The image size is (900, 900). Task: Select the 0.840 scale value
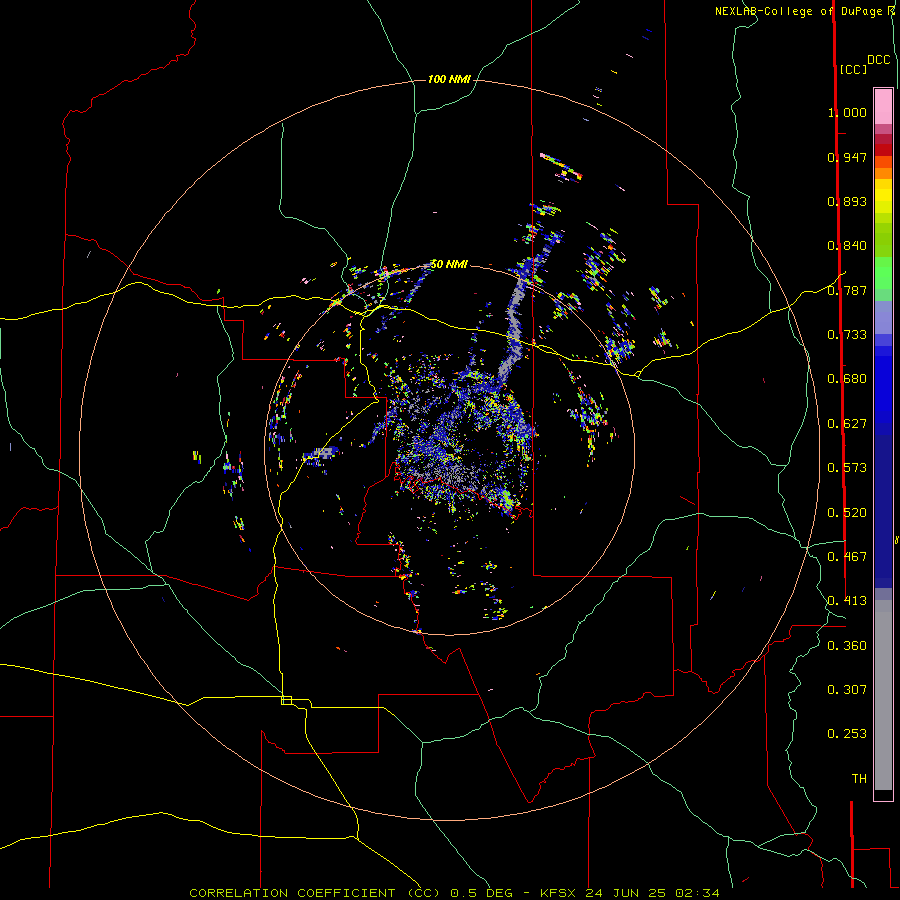[x=847, y=246]
